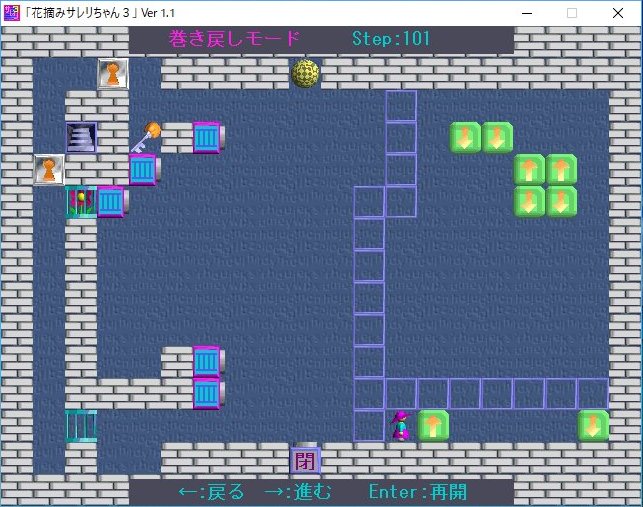Click the yellow textured ball in the top wall

(305, 73)
